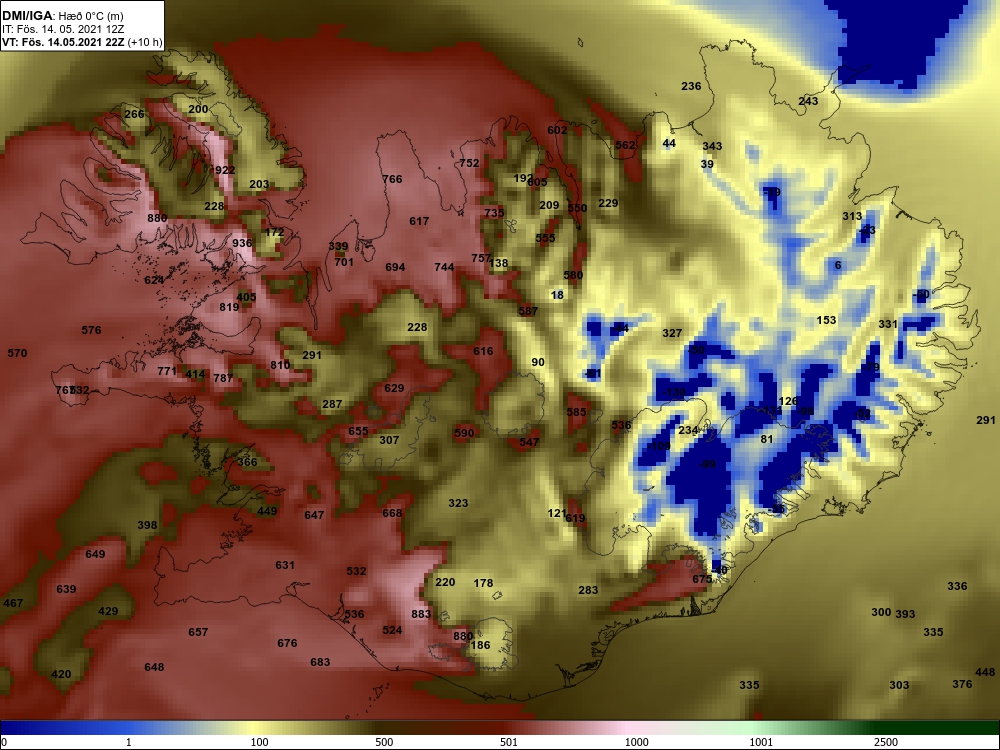Image resolution: width=1000 pixels, height=750 pixels.
Task: Click the map value "186"
Action: click(480, 645)
